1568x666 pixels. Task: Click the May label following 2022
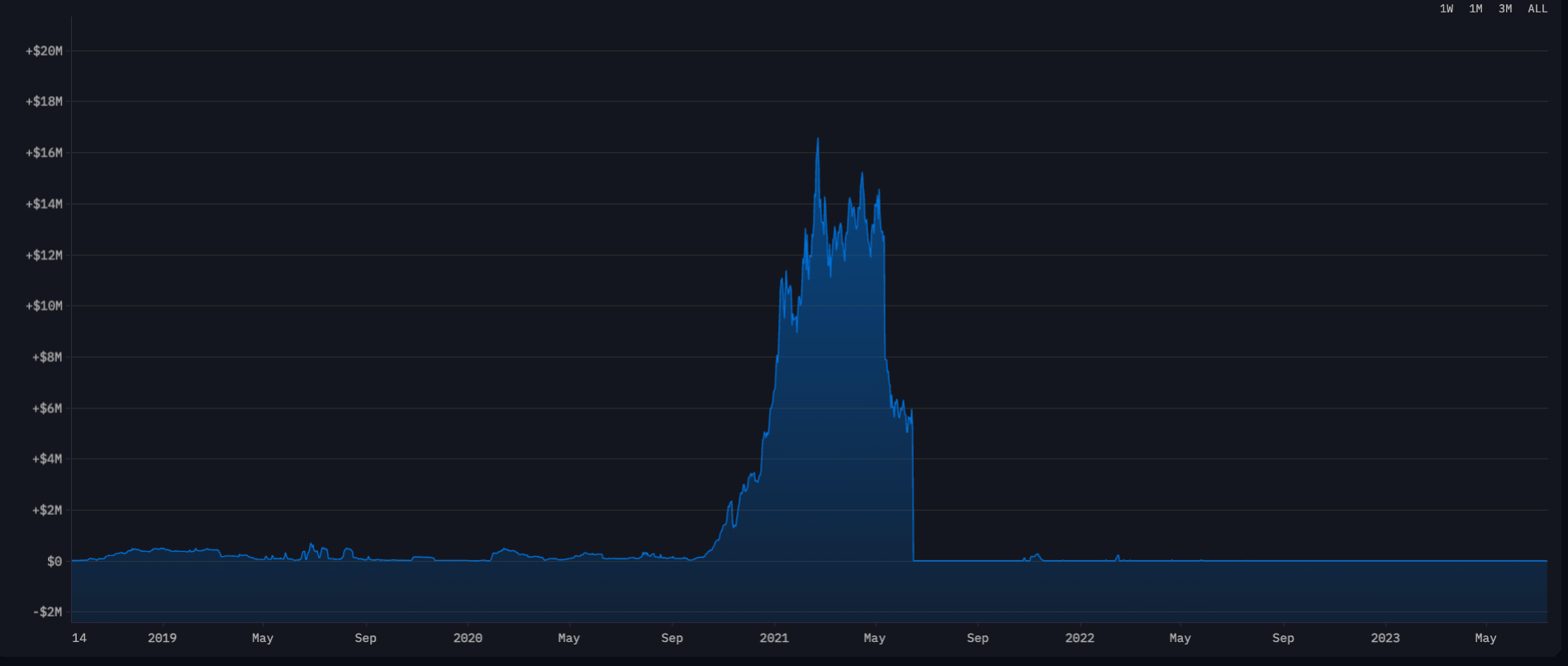[1181, 638]
